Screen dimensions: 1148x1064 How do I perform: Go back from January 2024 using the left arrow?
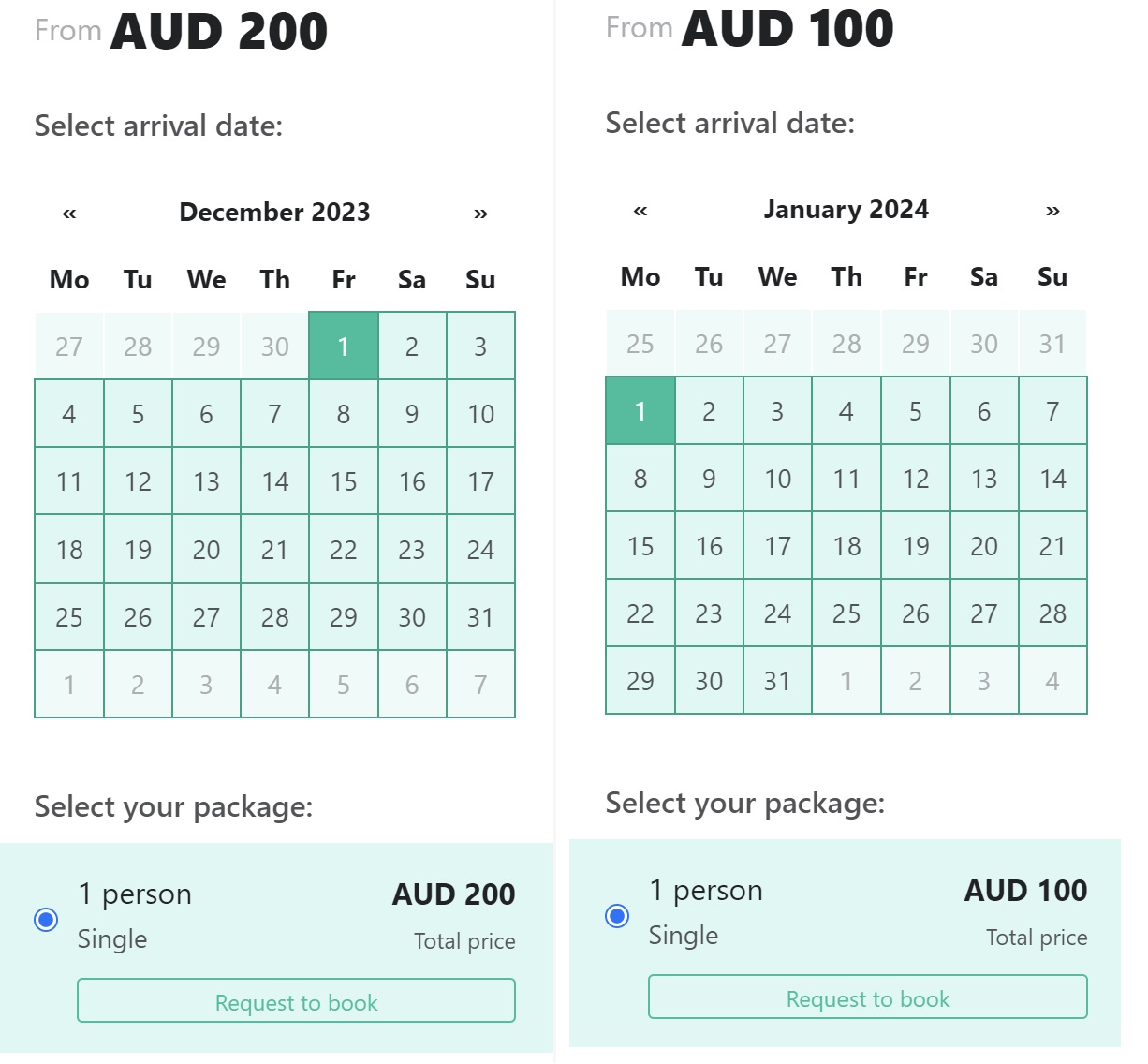pos(639,211)
